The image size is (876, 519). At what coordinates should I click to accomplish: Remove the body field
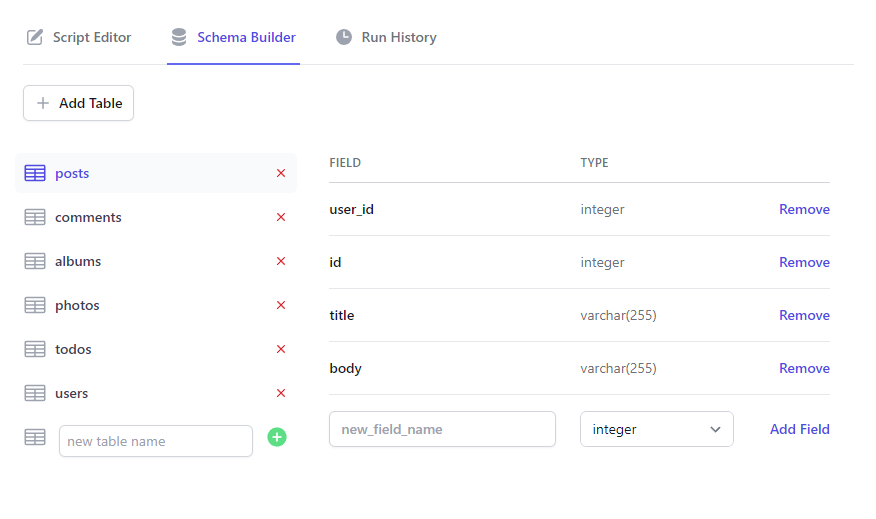pos(804,368)
